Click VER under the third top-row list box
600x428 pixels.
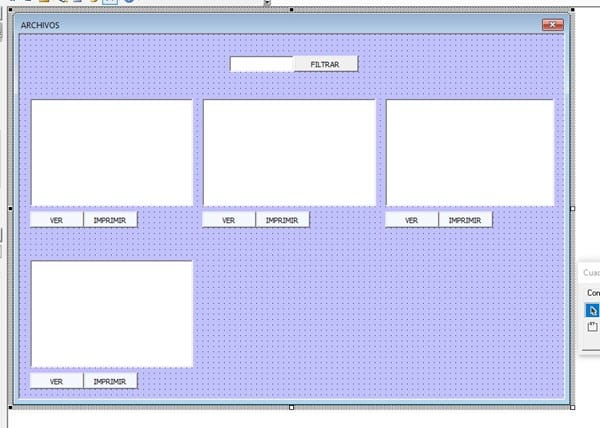[x=412, y=220]
